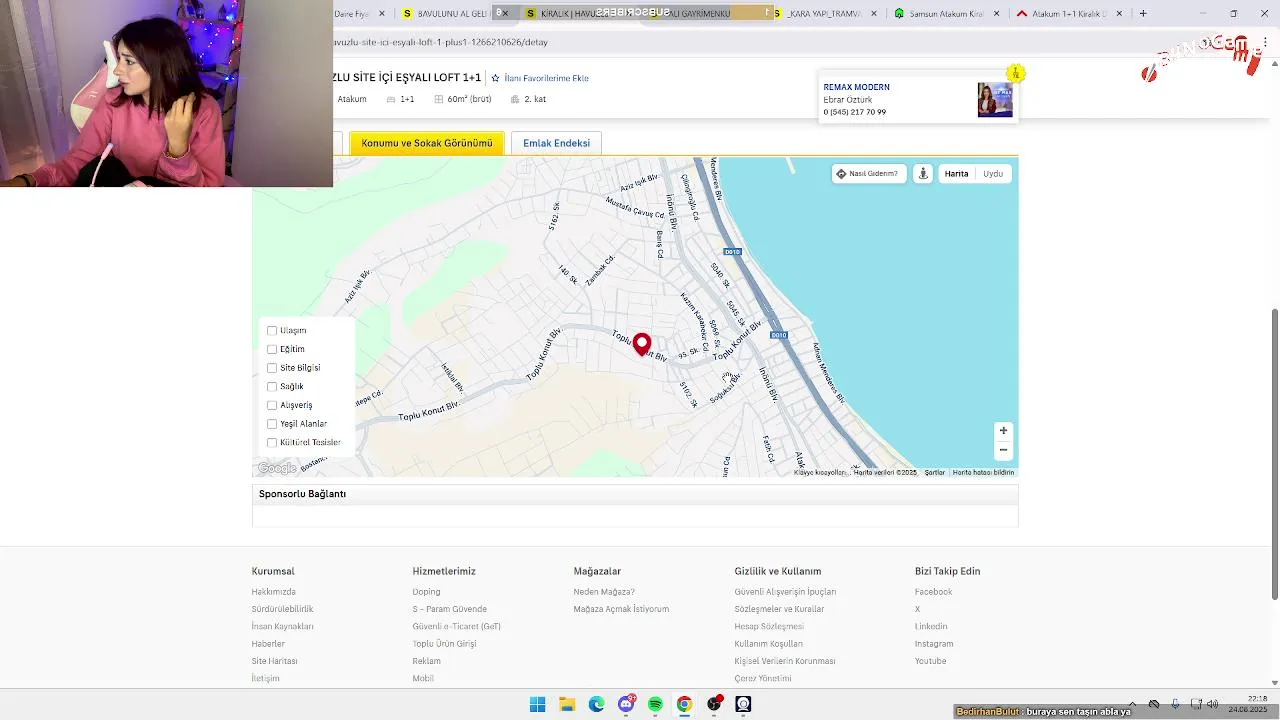Close the KARA YAPI_TRAMVAY tab
The height and width of the screenshot is (720, 1280).
875,14
